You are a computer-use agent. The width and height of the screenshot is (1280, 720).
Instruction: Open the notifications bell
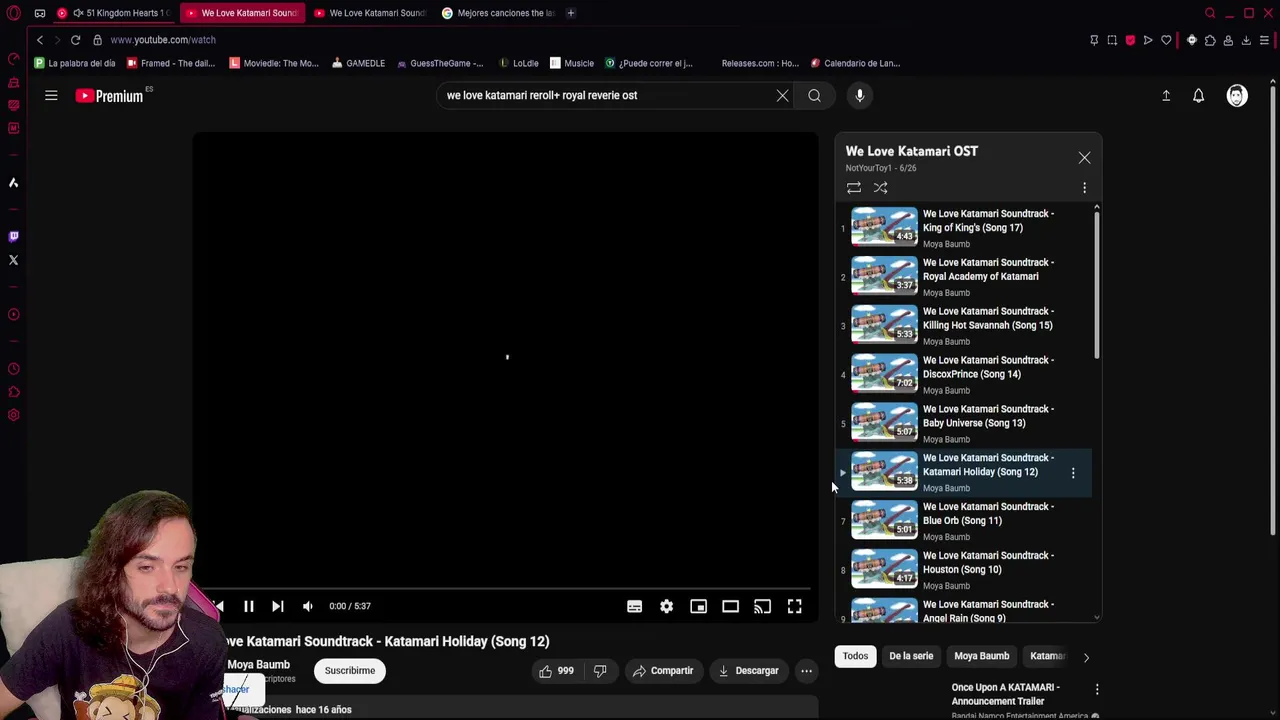coord(1198,96)
